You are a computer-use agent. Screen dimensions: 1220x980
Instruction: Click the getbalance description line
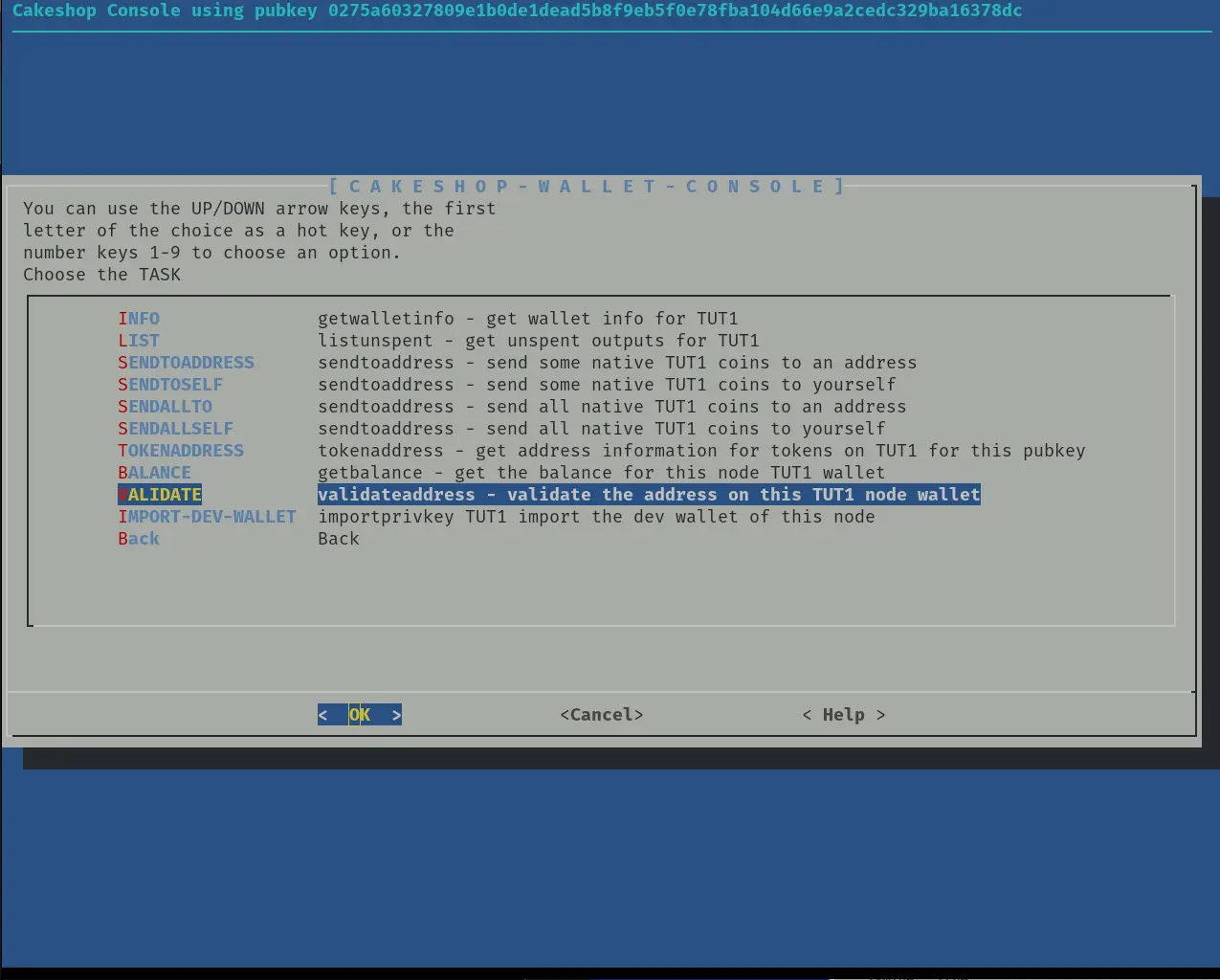[601, 473]
